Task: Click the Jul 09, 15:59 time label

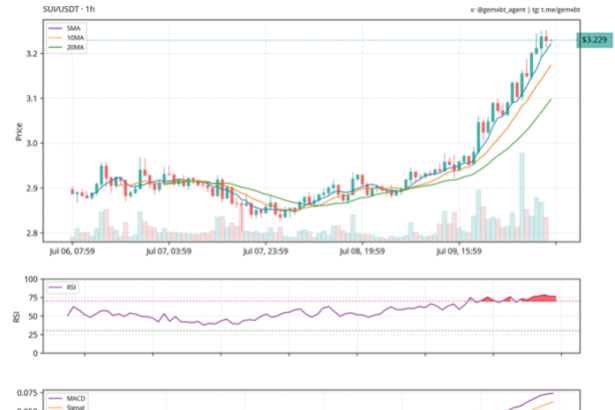Action: click(x=460, y=254)
